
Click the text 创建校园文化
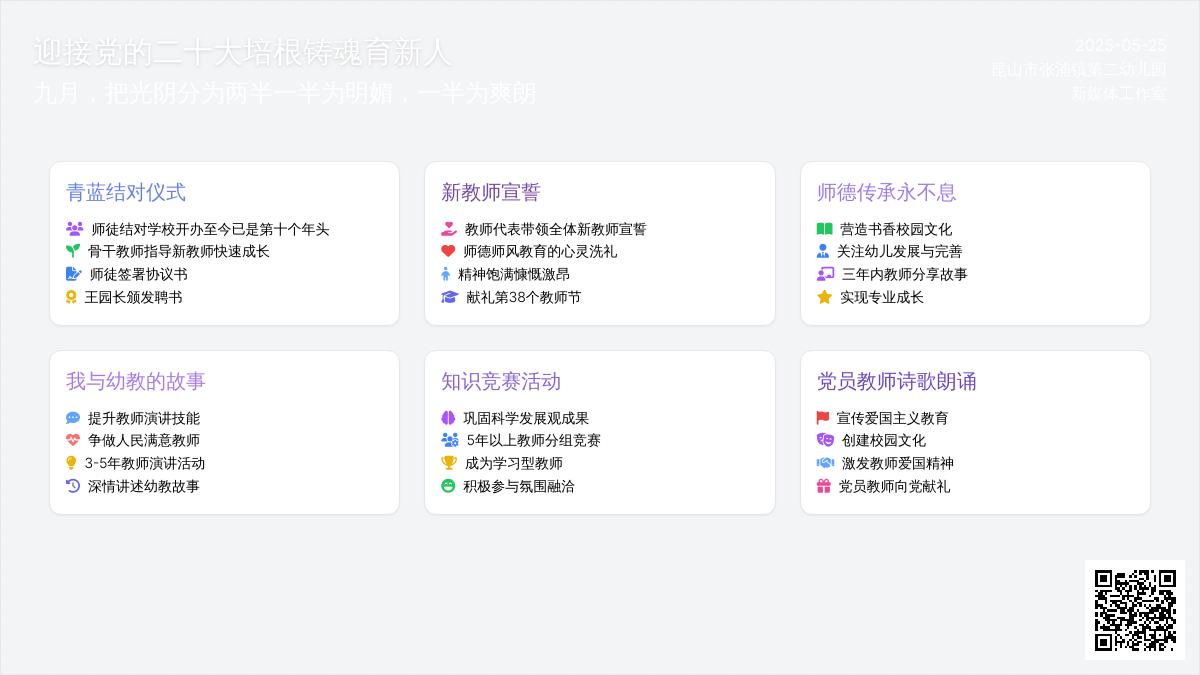coord(884,440)
